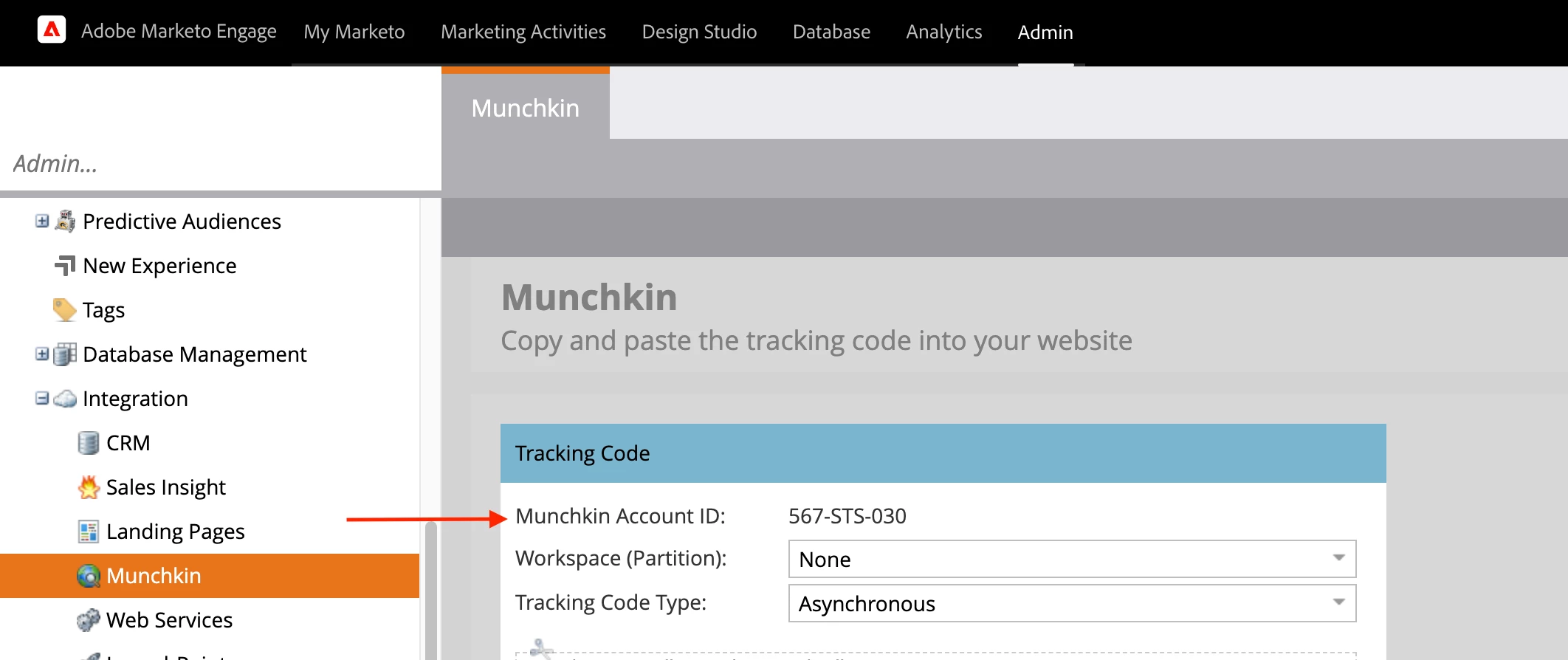1568x660 pixels.
Task: Collapse the Integration node
Action: point(42,398)
